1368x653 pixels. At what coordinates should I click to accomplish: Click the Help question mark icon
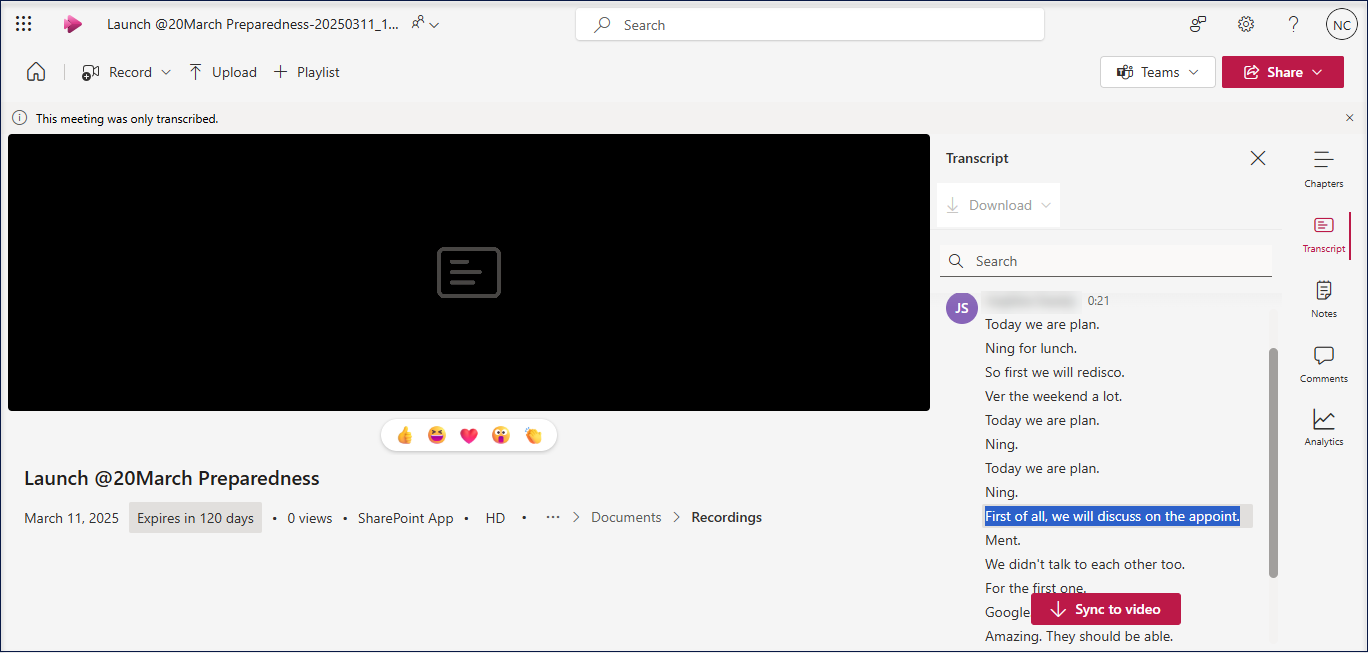pyautogui.click(x=1293, y=25)
